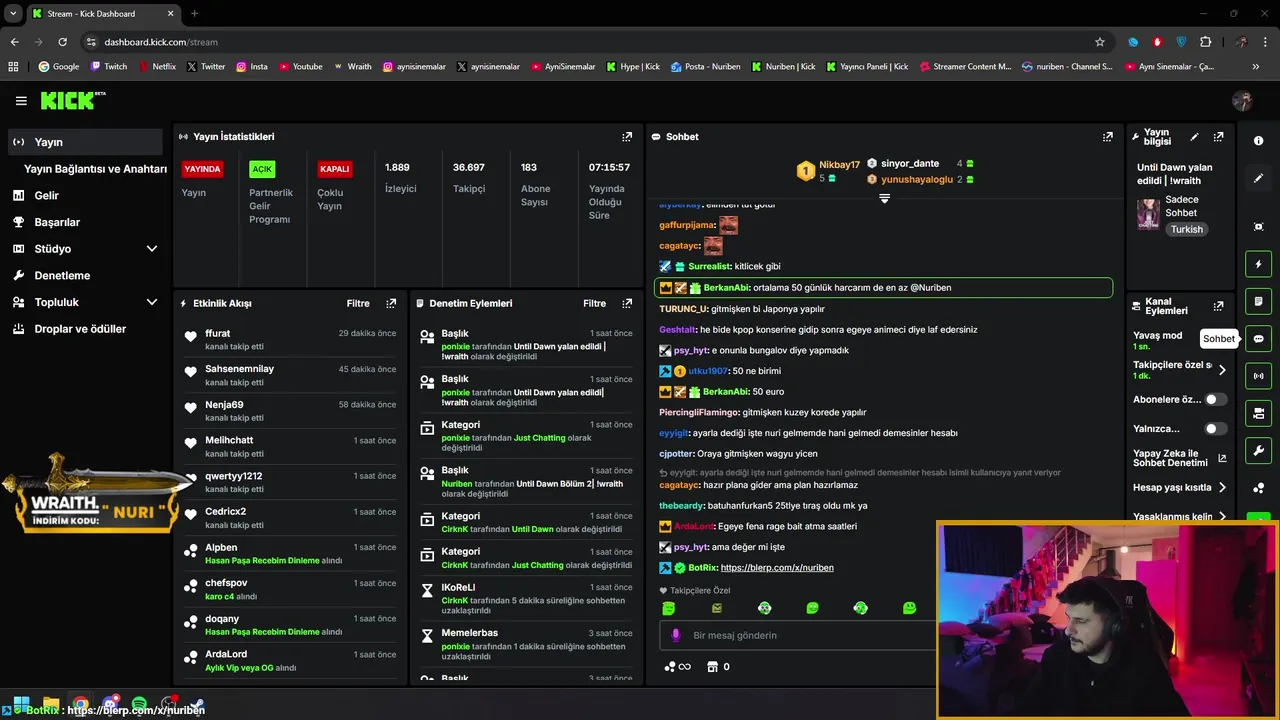Open the Youtube bookmark

pos(301,67)
